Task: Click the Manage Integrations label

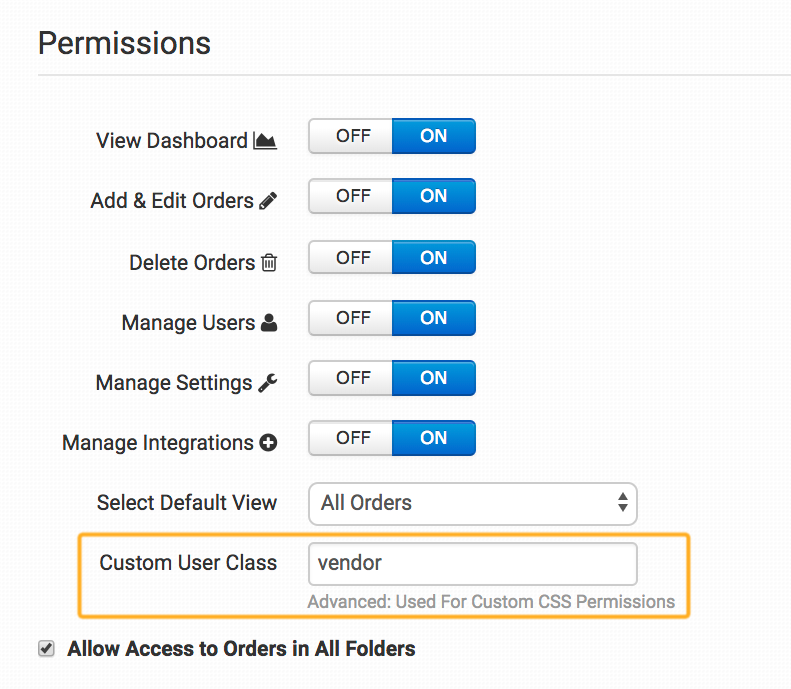Action: coord(158,443)
